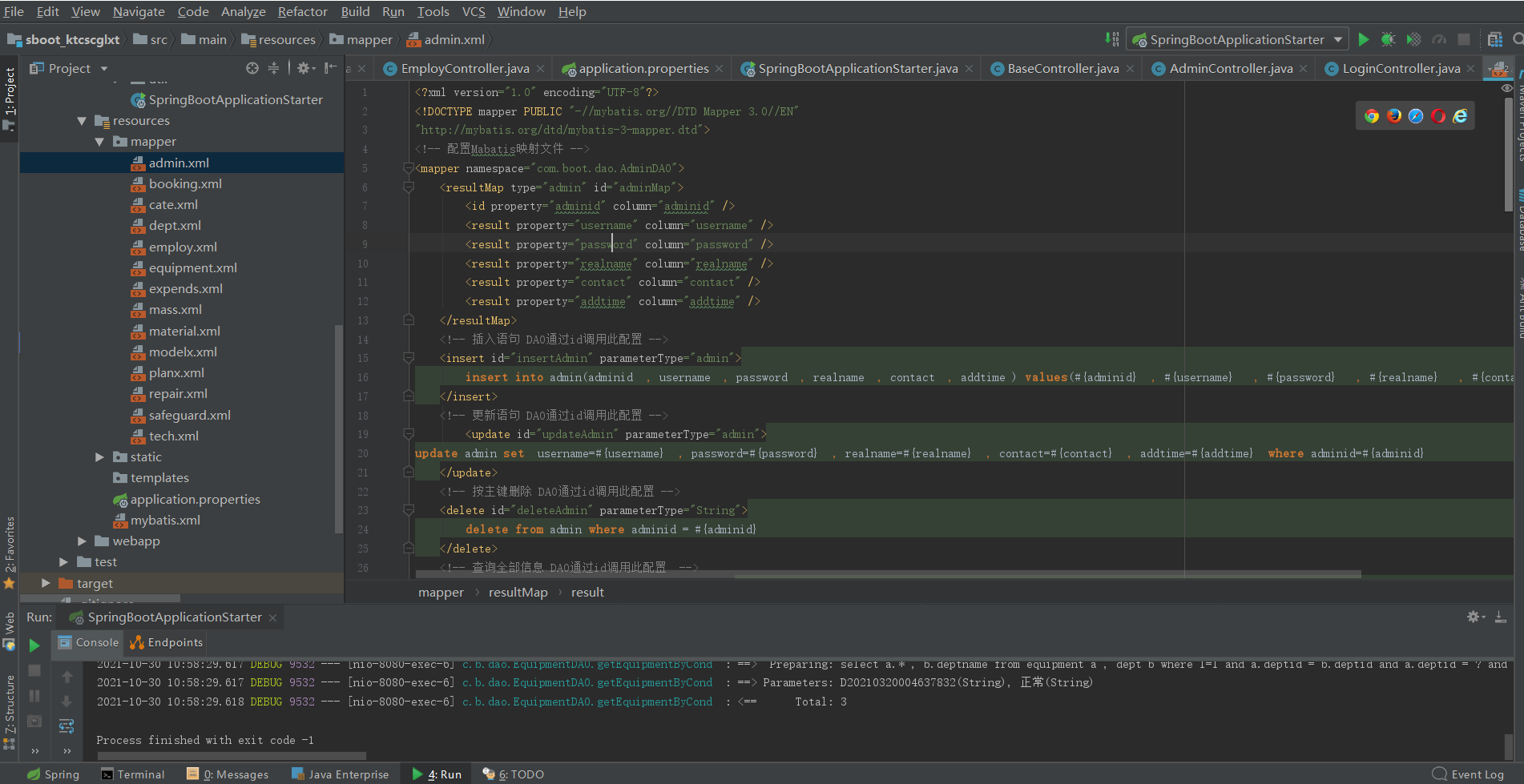Expand the test folder

(64, 562)
